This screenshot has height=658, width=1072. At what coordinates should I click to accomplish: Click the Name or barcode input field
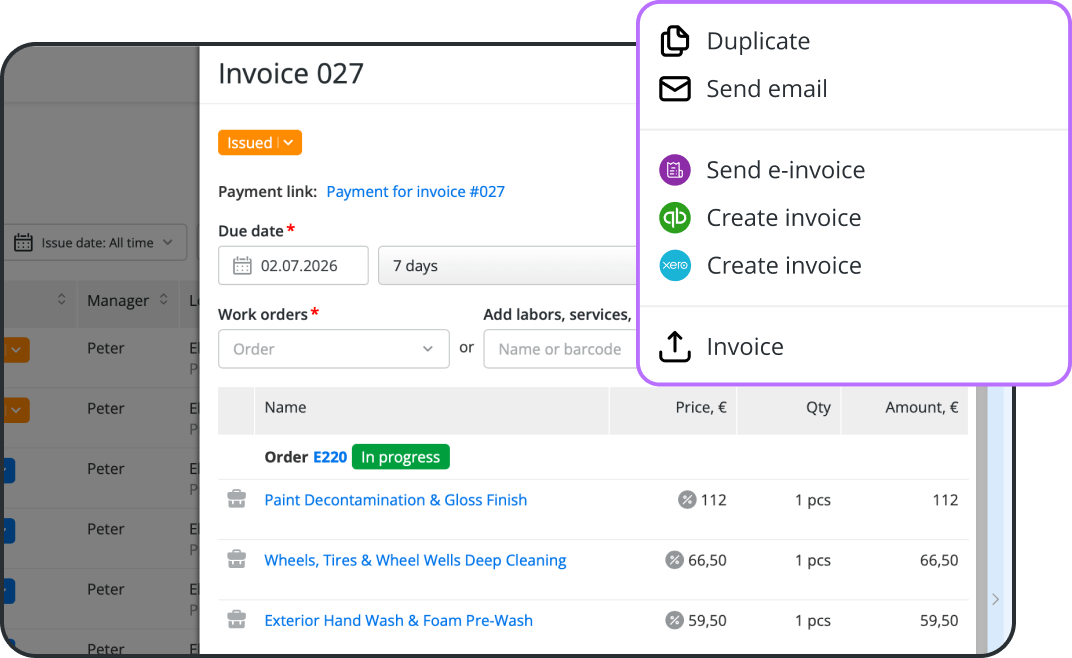tap(561, 349)
